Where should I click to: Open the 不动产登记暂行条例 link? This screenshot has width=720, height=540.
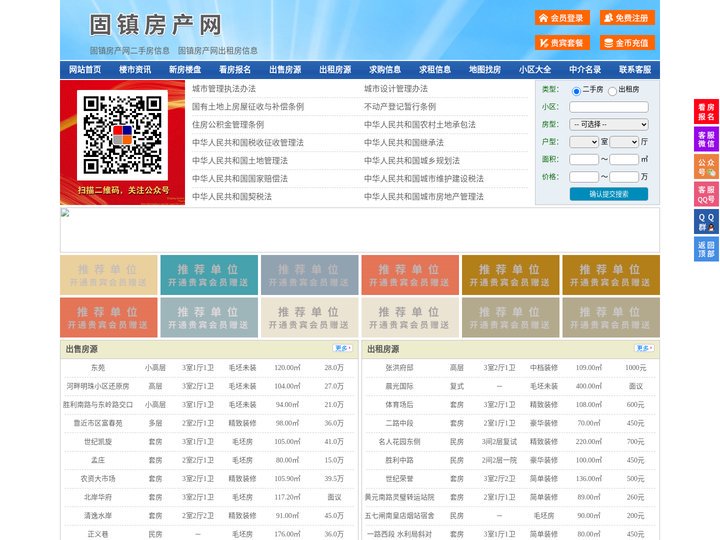point(400,107)
